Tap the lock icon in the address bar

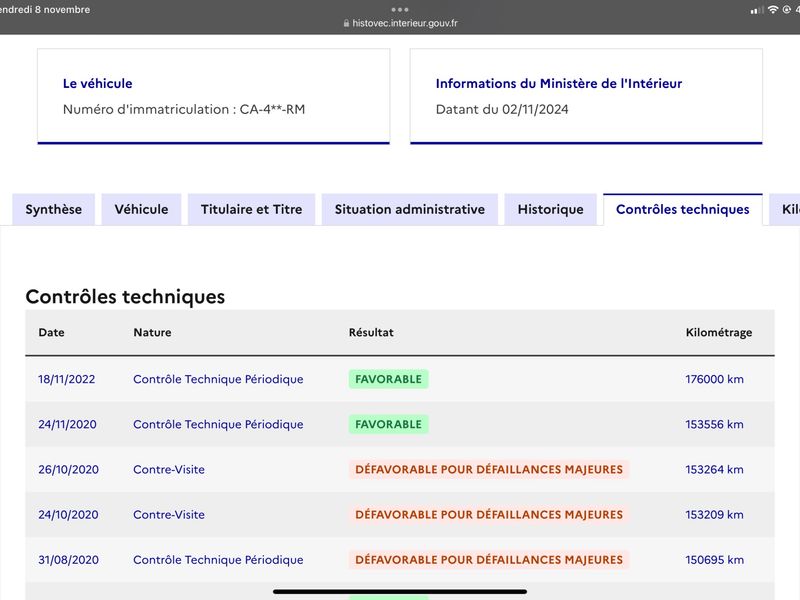coord(346,23)
